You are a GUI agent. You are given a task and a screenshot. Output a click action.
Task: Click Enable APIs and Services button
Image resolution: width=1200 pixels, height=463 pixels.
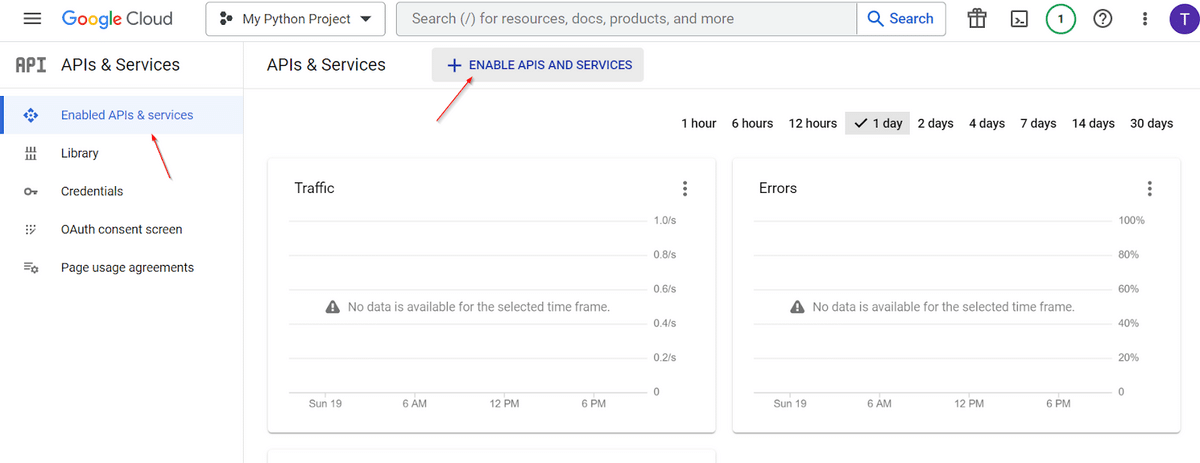(538, 65)
